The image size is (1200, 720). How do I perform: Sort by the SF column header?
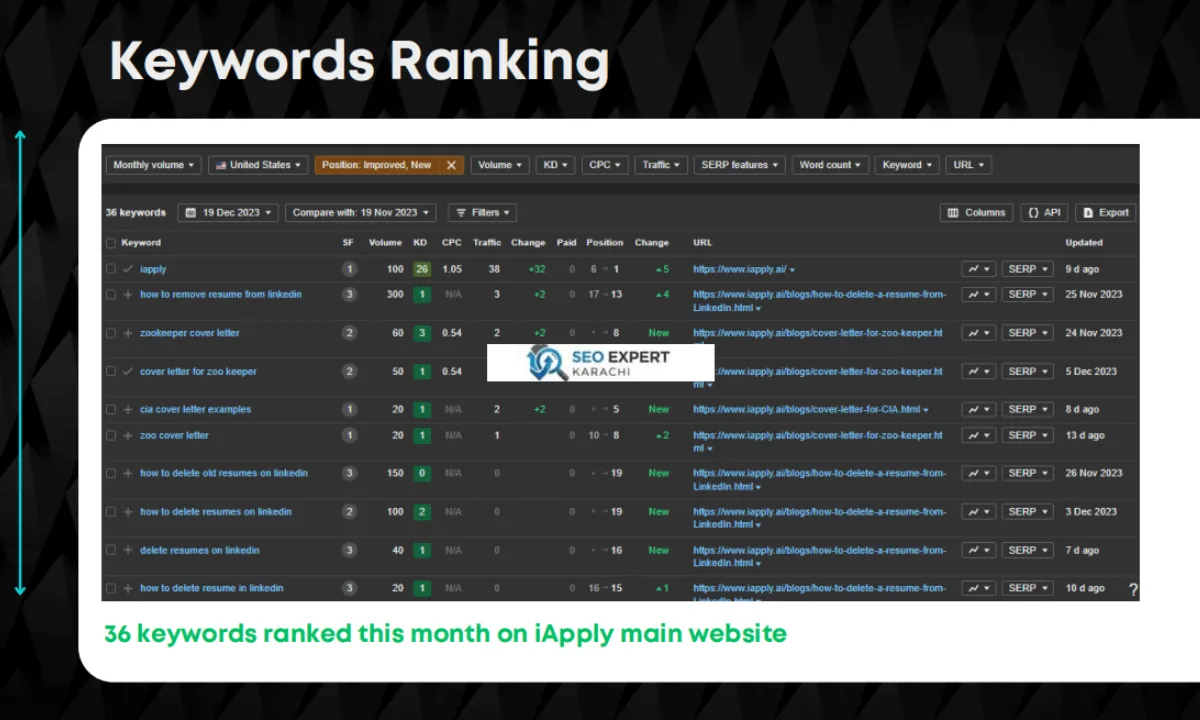pyautogui.click(x=348, y=243)
